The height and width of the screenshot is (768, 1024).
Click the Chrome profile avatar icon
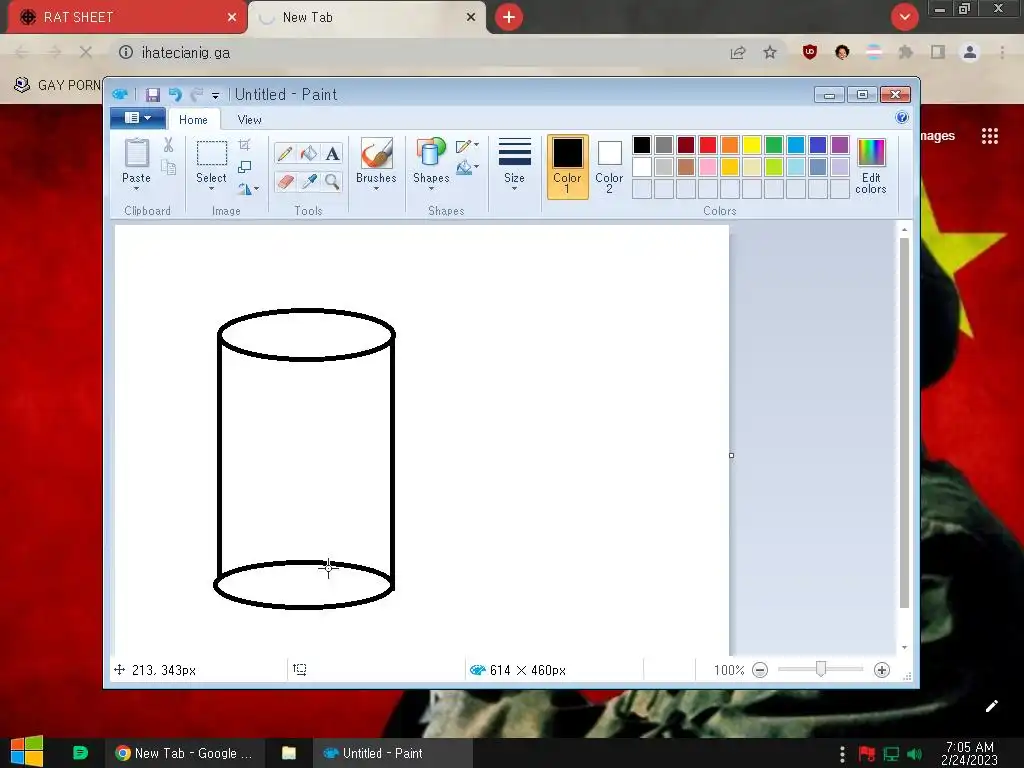970,52
